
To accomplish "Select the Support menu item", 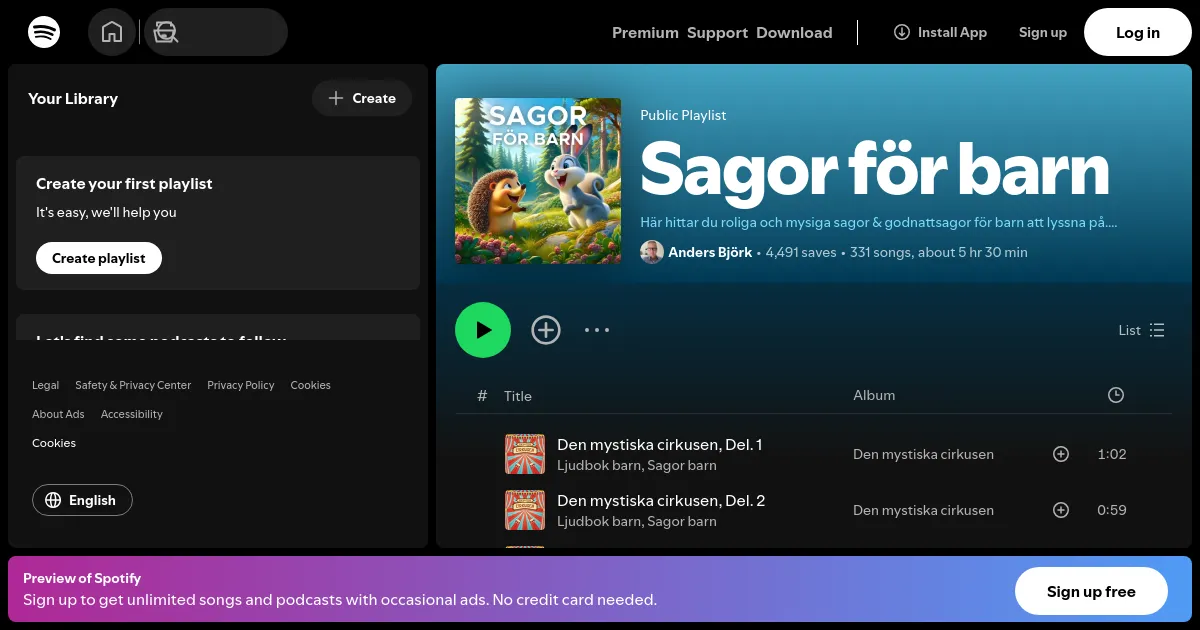I will (x=717, y=32).
